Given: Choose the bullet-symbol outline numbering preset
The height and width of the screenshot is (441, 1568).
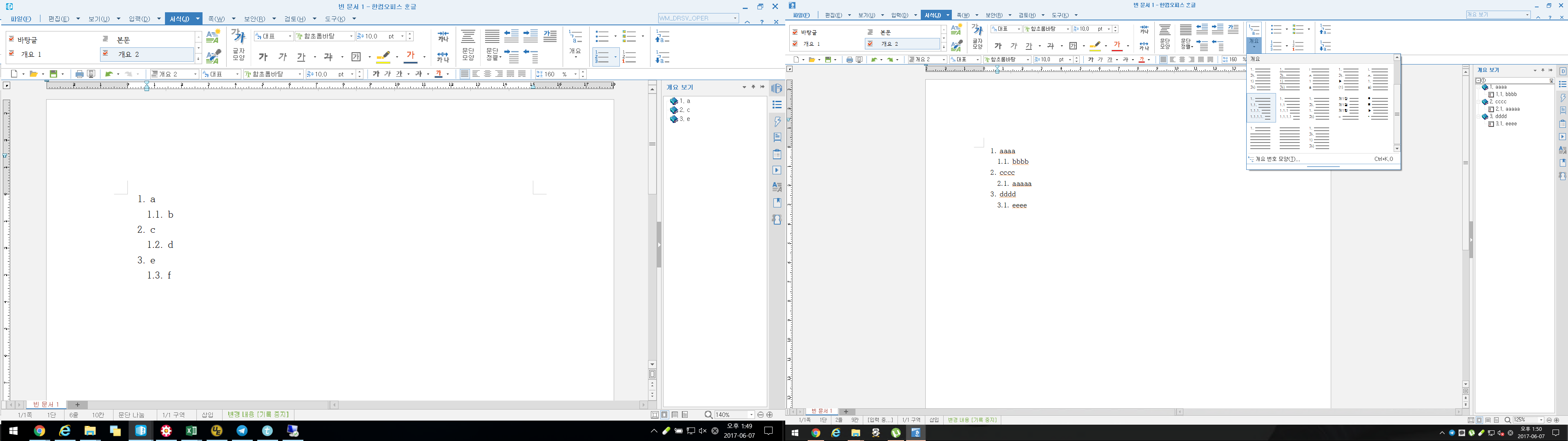Looking at the screenshot, I should point(1379,109).
